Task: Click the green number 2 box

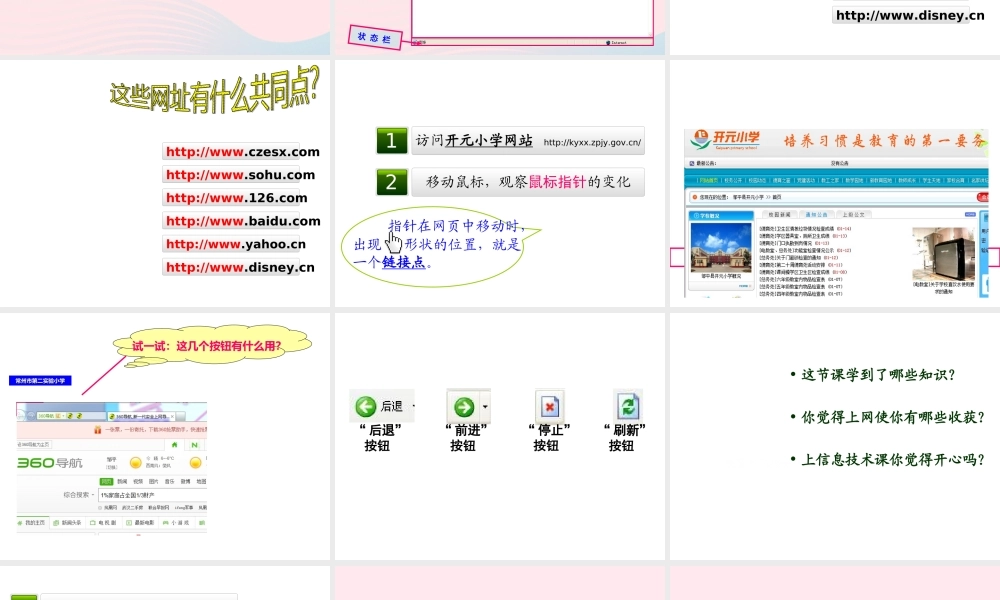Action: pyautogui.click(x=392, y=182)
